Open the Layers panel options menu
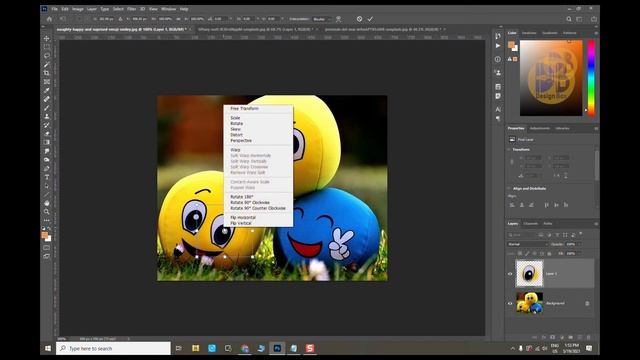640x360 pixels. pyautogui.click(x=596, y=224)
